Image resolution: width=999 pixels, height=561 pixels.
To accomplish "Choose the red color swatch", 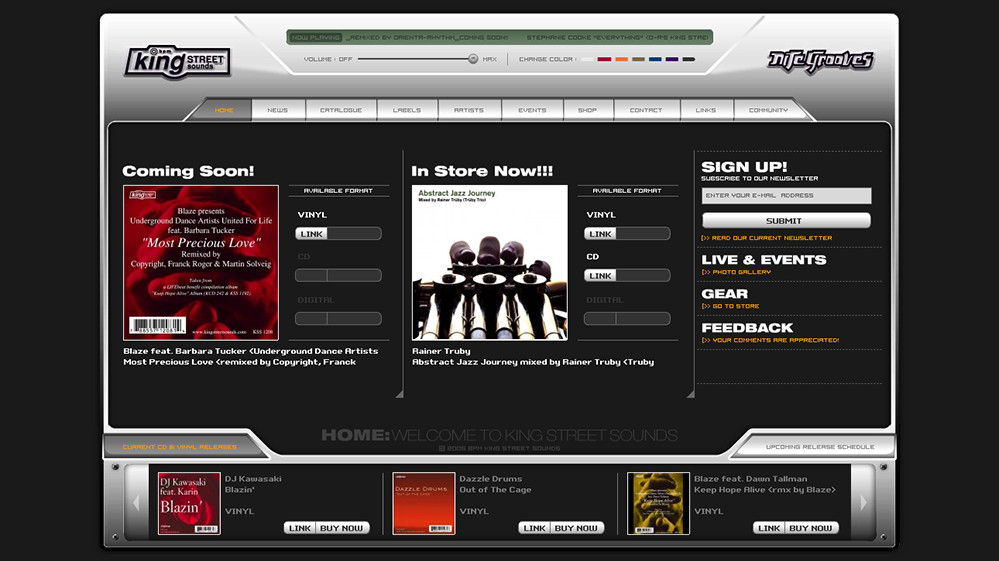I will point(604,59).
